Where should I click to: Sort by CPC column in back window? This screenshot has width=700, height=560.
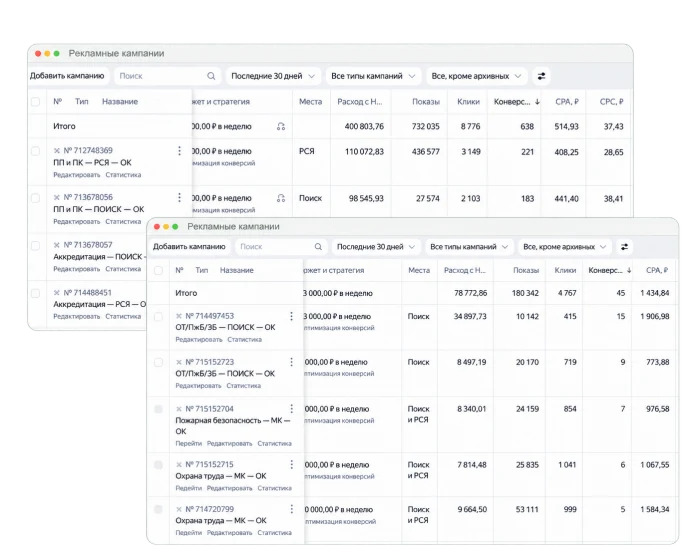[x=611, y=102]
